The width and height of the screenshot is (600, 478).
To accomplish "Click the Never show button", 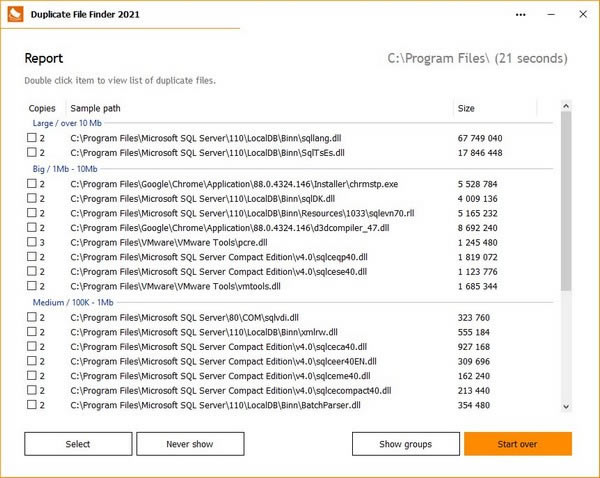I will point(190,444).
